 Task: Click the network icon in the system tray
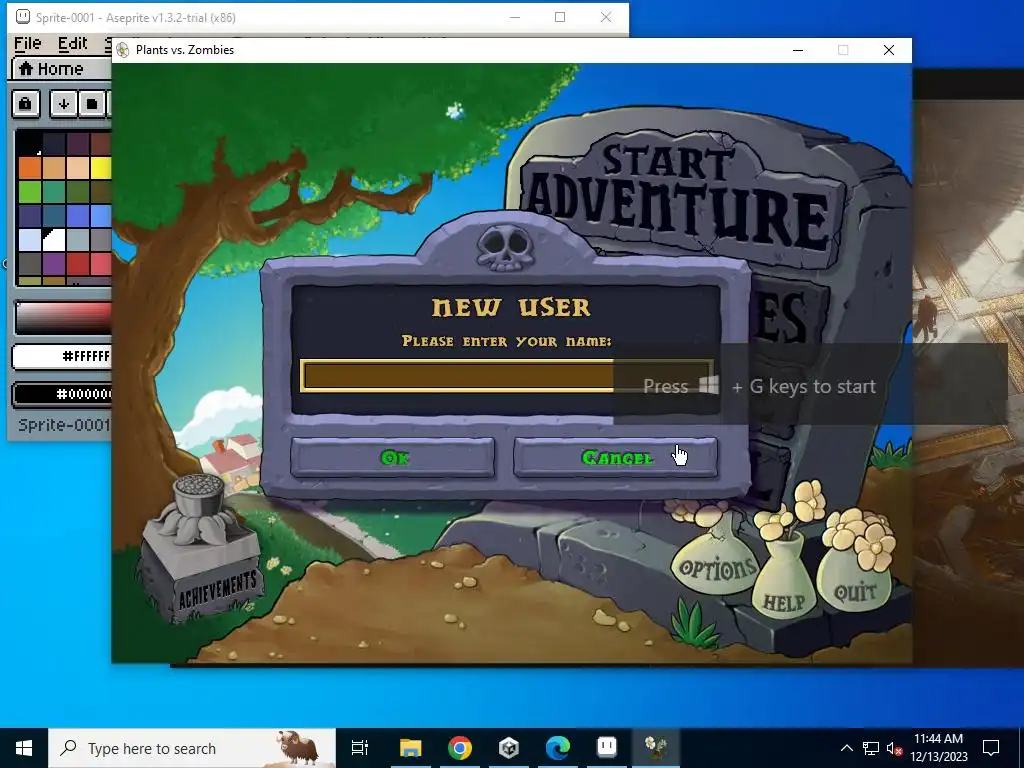click(871, 748)
